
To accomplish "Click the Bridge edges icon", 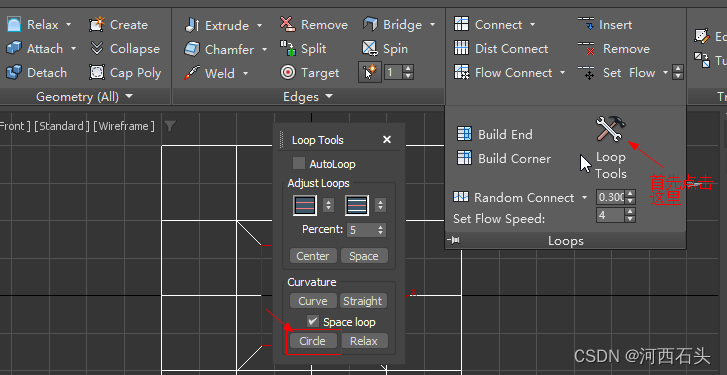I will coord(370,24).
